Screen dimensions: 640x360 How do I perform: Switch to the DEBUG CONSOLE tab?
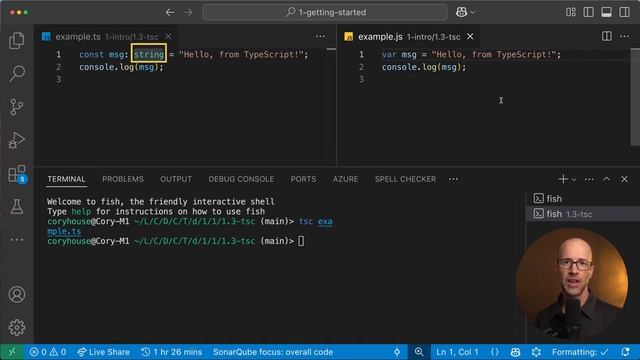point(241,179)
